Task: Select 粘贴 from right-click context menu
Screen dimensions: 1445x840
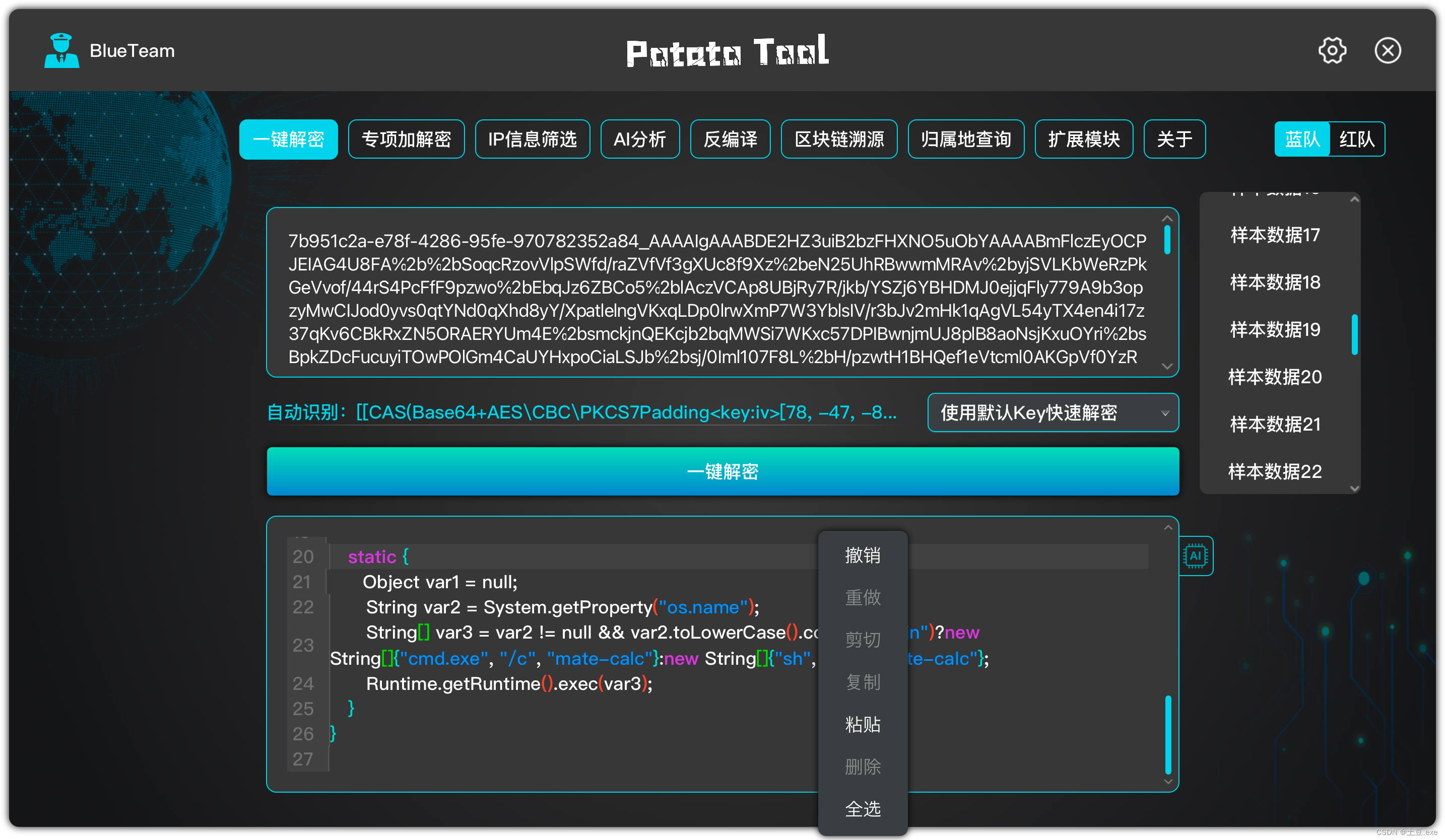Action: pyautogui.click(x=862, y=725)
